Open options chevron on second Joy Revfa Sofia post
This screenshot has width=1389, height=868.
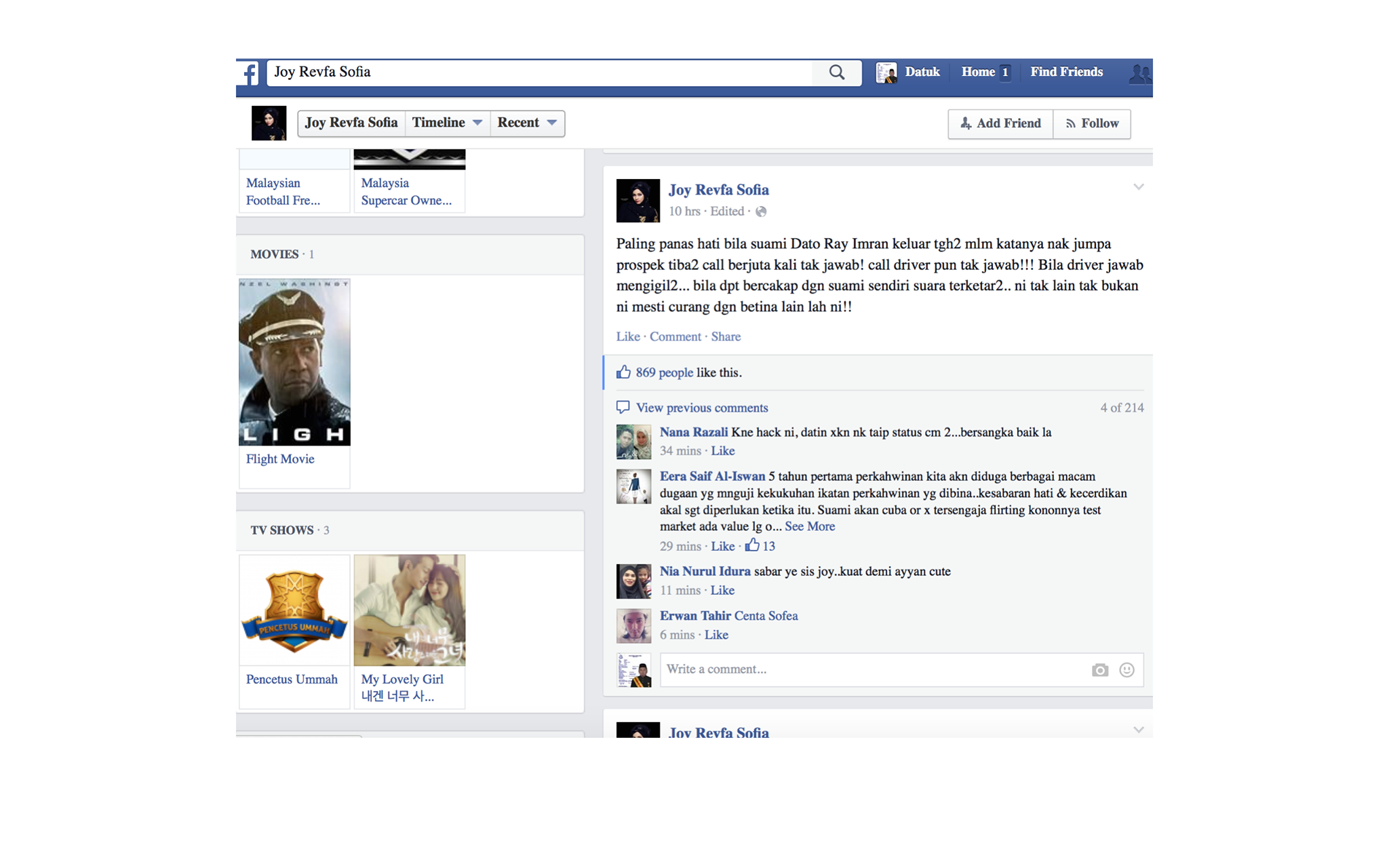click(1139, 730)
